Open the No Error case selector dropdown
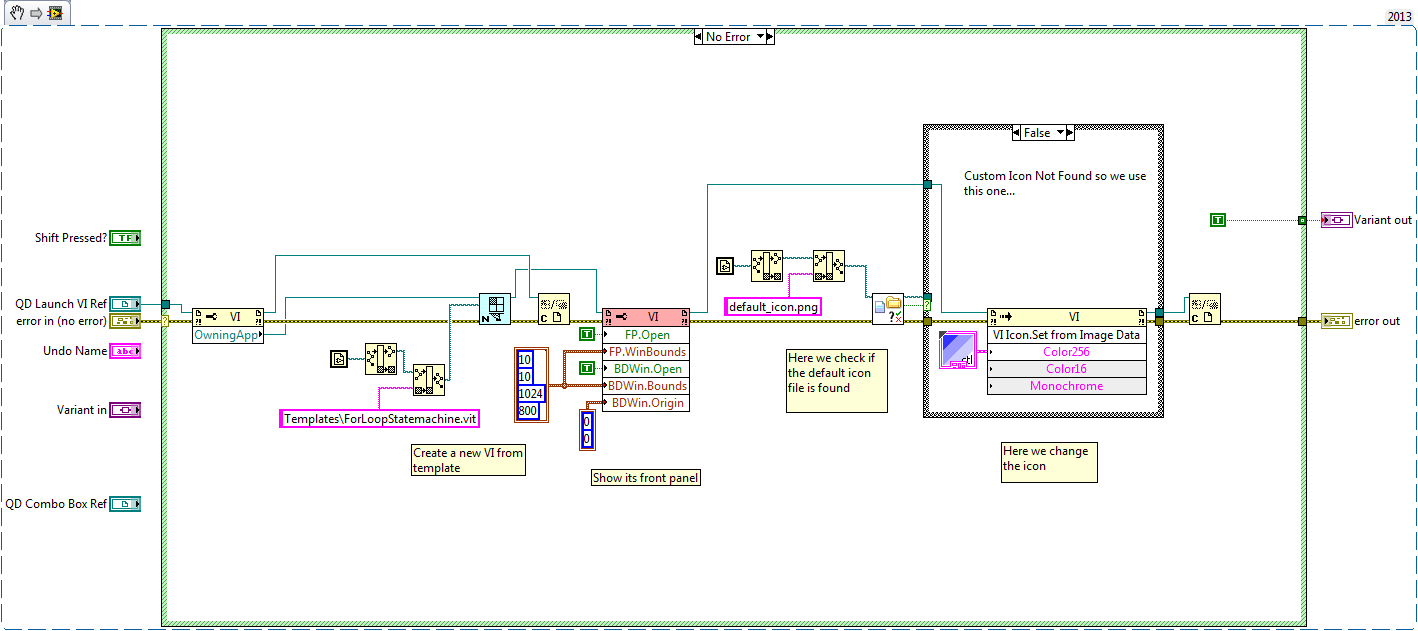Viewport: 1418px width, 631px height. [x=760, y=36]
